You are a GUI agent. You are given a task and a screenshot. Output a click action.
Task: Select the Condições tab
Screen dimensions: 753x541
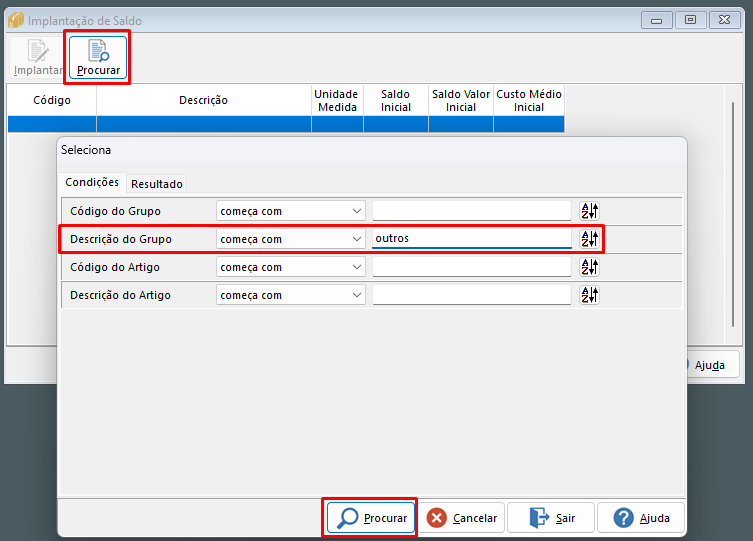(92, 182)
